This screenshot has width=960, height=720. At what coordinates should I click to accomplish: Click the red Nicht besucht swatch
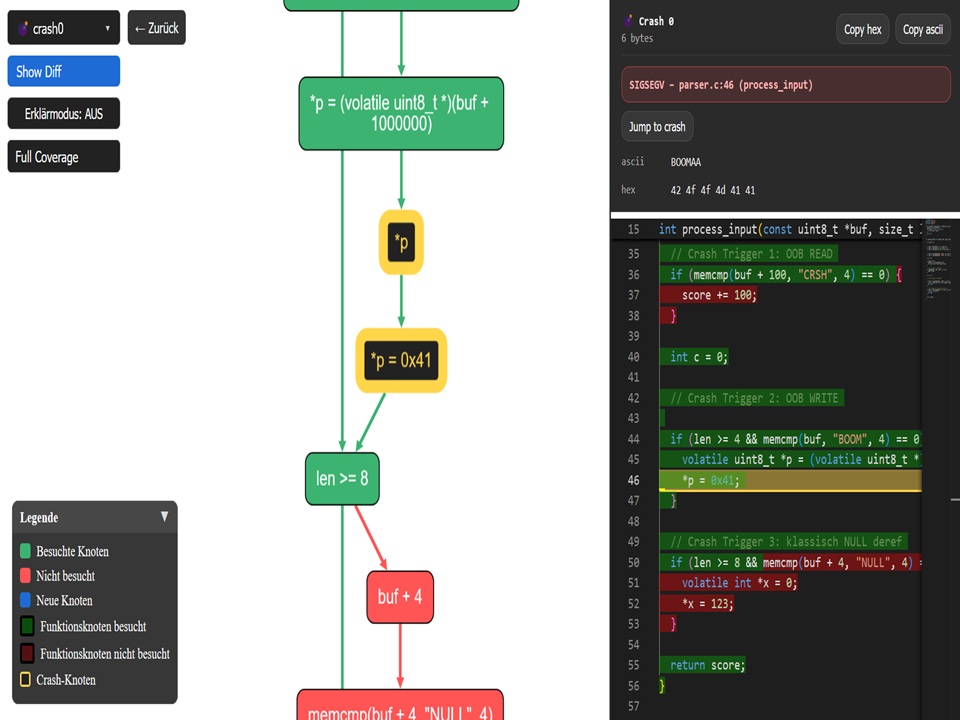click(x=25, y=576)
